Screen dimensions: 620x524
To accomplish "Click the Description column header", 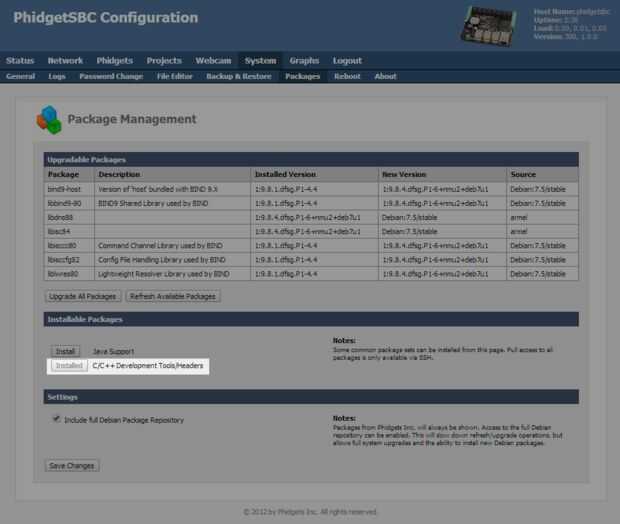I will pyautogui.click(x=172, y=174).
